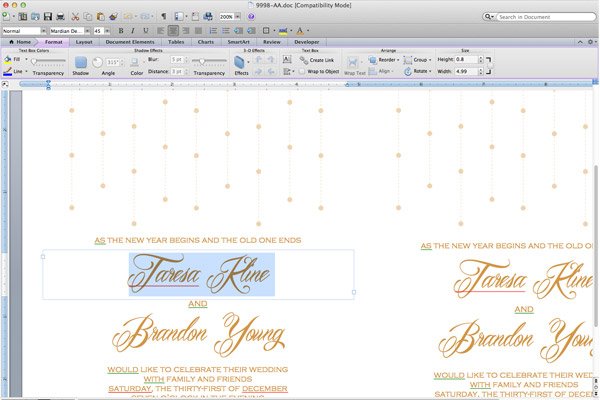The height and width of the screenshot is (400, 600).
Task: Toggle the Wrap to Object checkbox
Action: point(303,72)
